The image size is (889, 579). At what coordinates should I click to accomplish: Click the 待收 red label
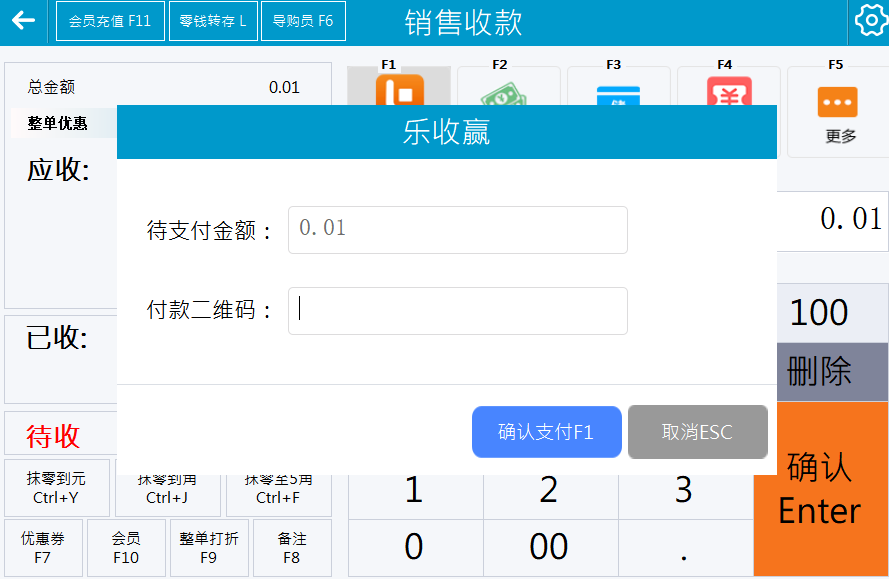[x=53, y=437]
